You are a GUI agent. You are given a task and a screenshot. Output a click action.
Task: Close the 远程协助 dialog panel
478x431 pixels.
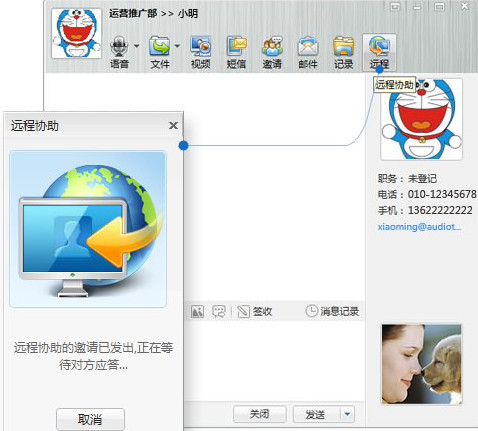pos(173,126)
